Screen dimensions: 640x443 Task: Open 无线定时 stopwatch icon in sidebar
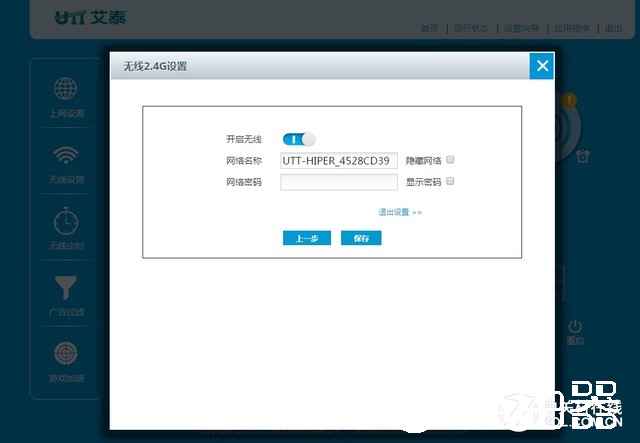pos(66,221)
